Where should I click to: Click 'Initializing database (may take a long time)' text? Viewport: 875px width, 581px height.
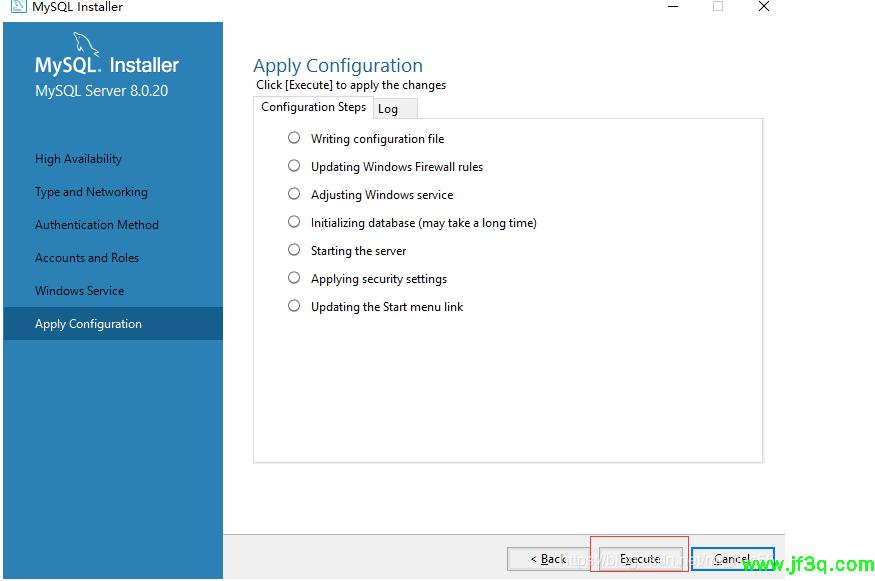(x=424, y=223)
